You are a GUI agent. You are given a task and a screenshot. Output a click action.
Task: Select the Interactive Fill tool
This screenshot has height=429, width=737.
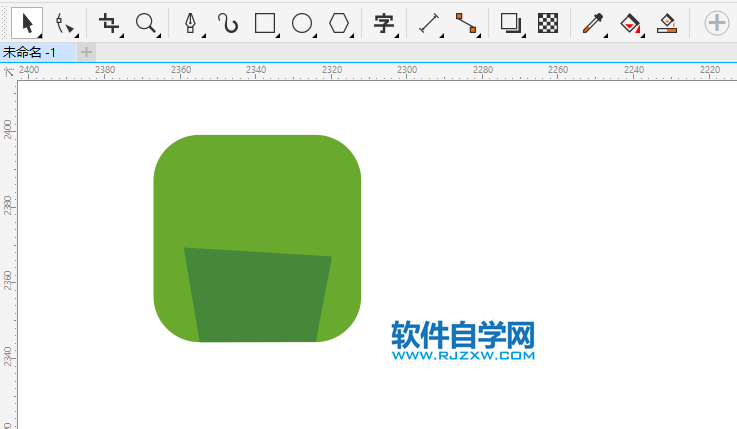click(630, 23)
